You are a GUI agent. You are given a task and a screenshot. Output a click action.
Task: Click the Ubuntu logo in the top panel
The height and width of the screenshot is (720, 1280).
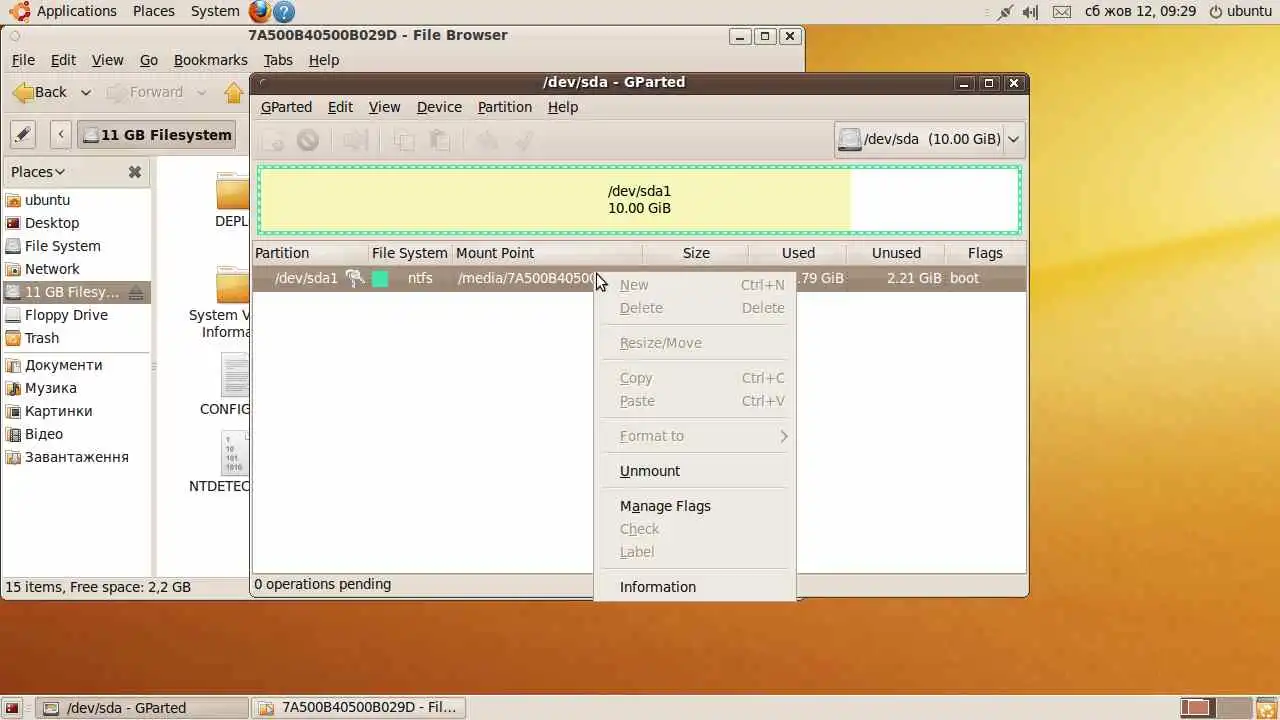19,11
